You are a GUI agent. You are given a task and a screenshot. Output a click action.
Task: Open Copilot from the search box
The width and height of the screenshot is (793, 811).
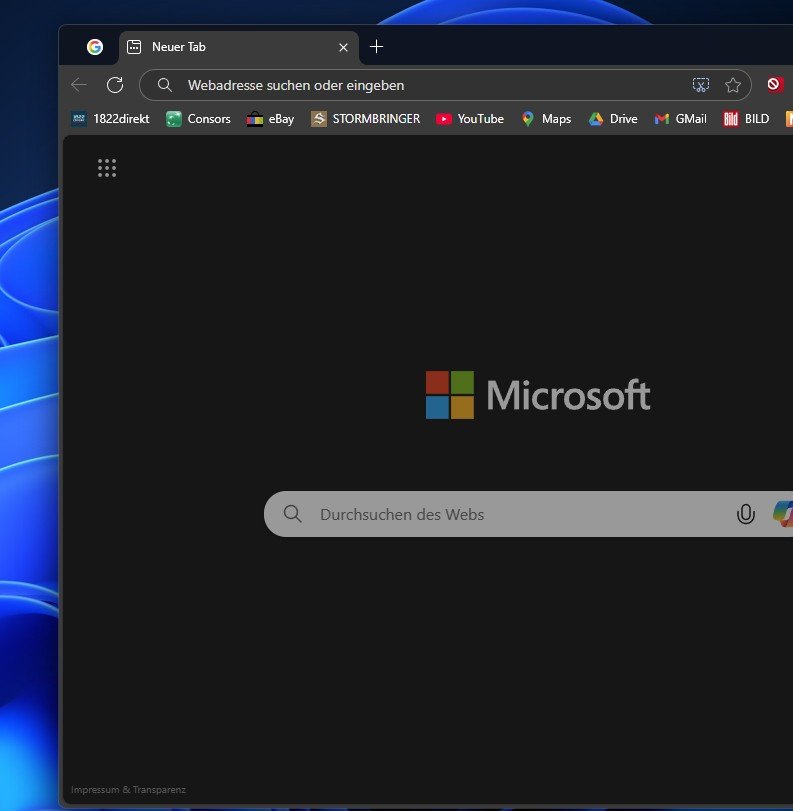tap(783, 514)
